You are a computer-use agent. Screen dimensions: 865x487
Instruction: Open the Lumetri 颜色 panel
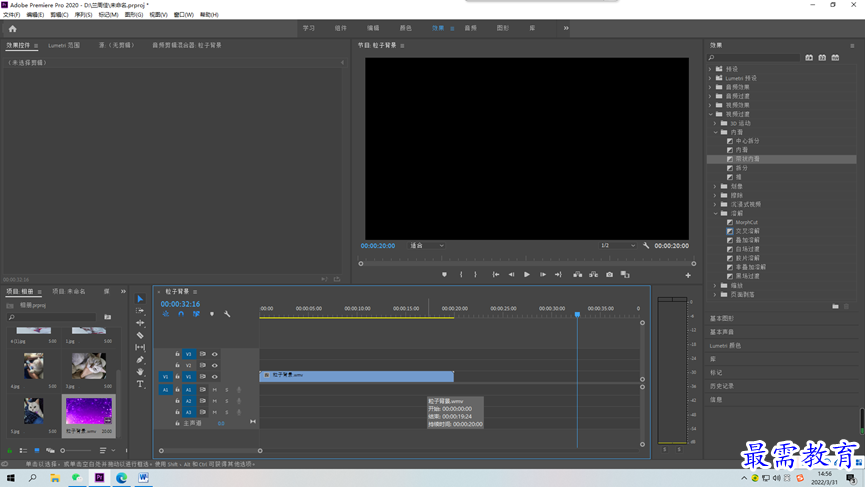[x=725, y=346]
